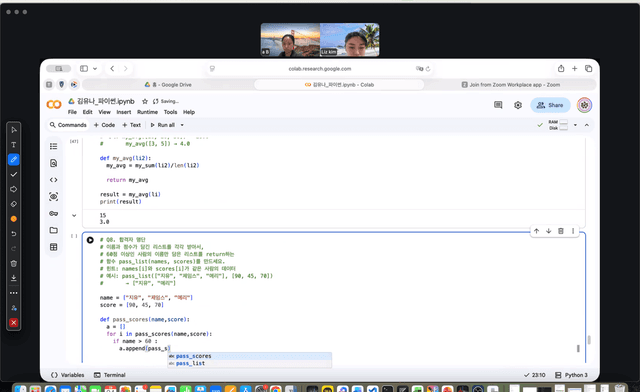Click the Colab CO logo
Image resolution: width=640 pixels, height=392 pixels.
pyautogui.click(x=54, y=105)
